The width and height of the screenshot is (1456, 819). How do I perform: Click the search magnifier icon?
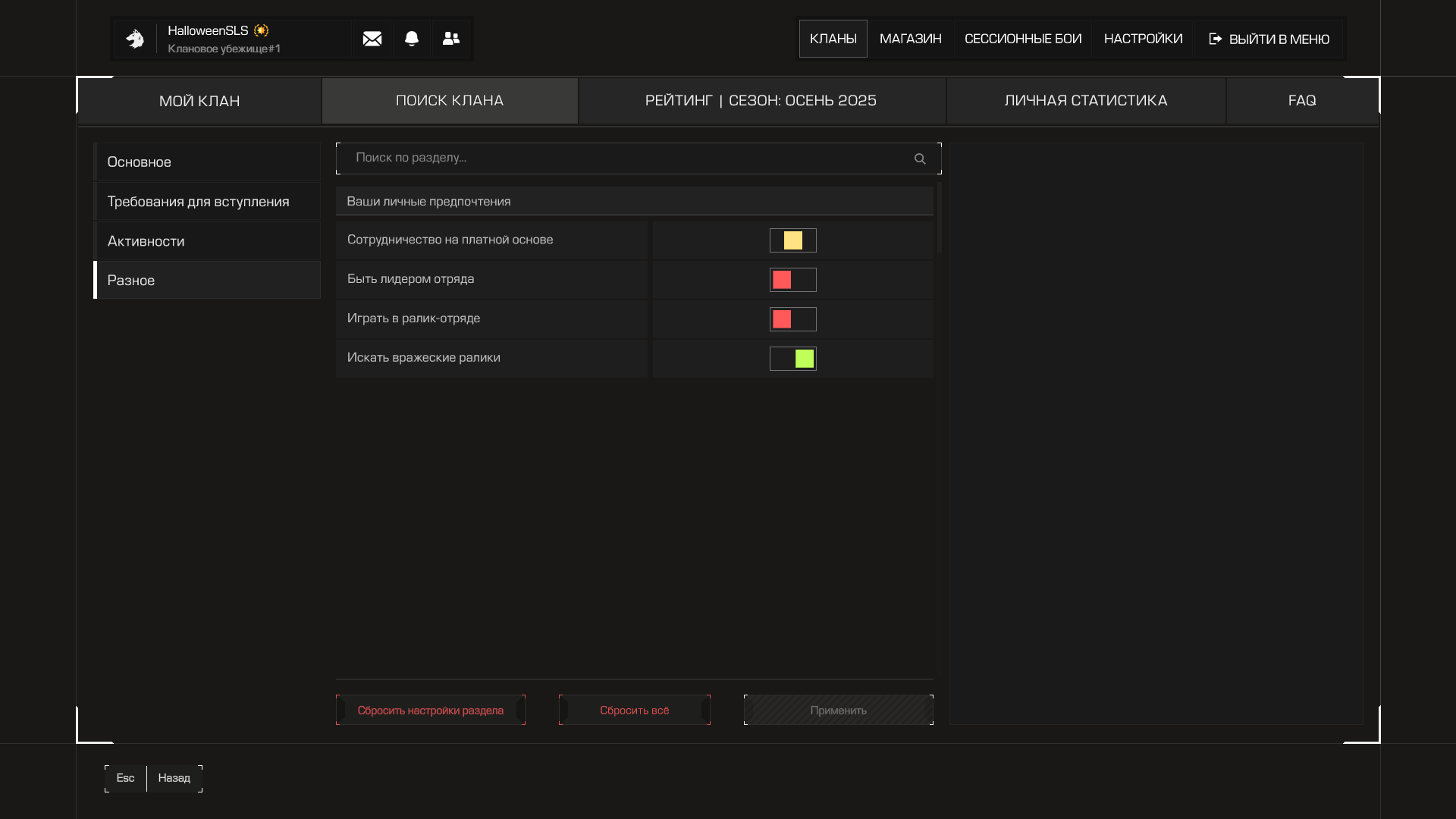pos(920,159)
